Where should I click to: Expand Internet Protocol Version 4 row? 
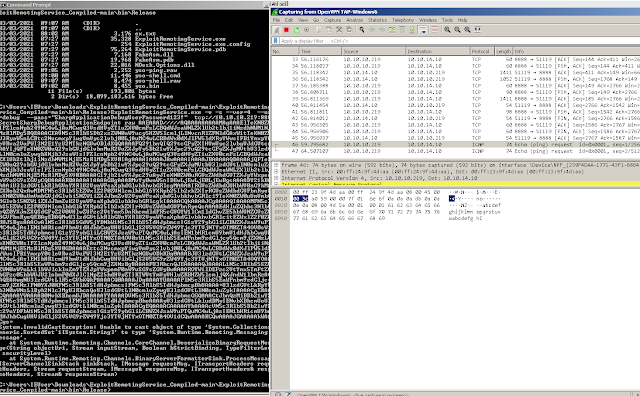click(x=276, y=178)
